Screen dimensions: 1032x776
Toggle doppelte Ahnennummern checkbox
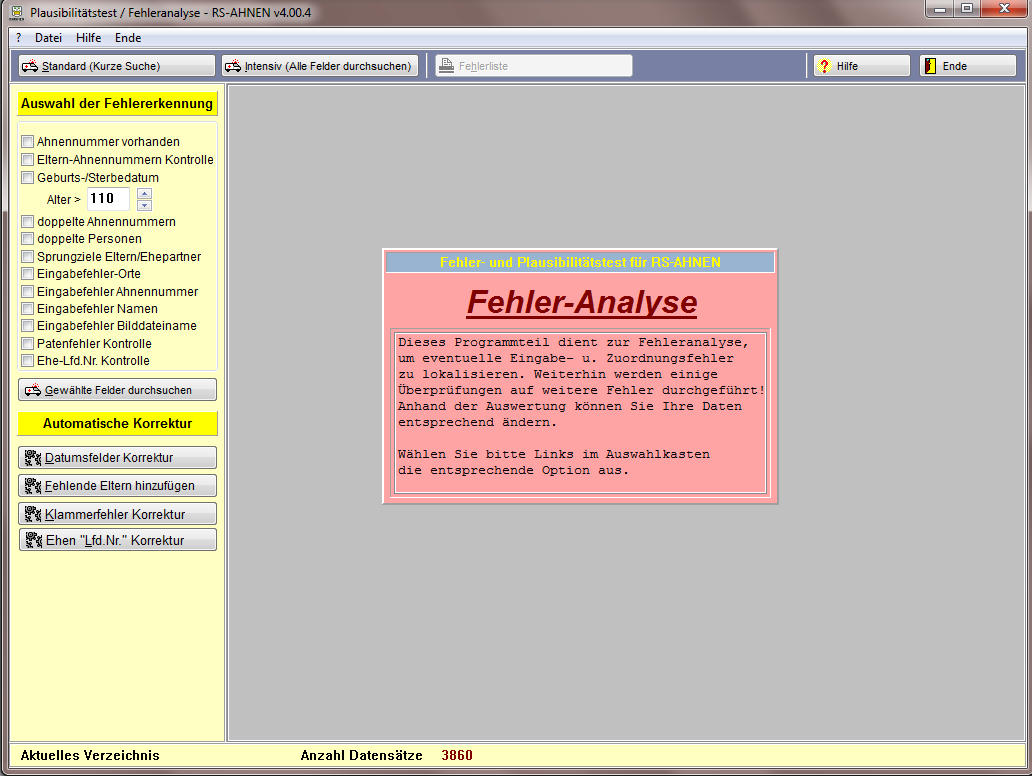click(x=28, y=221)
